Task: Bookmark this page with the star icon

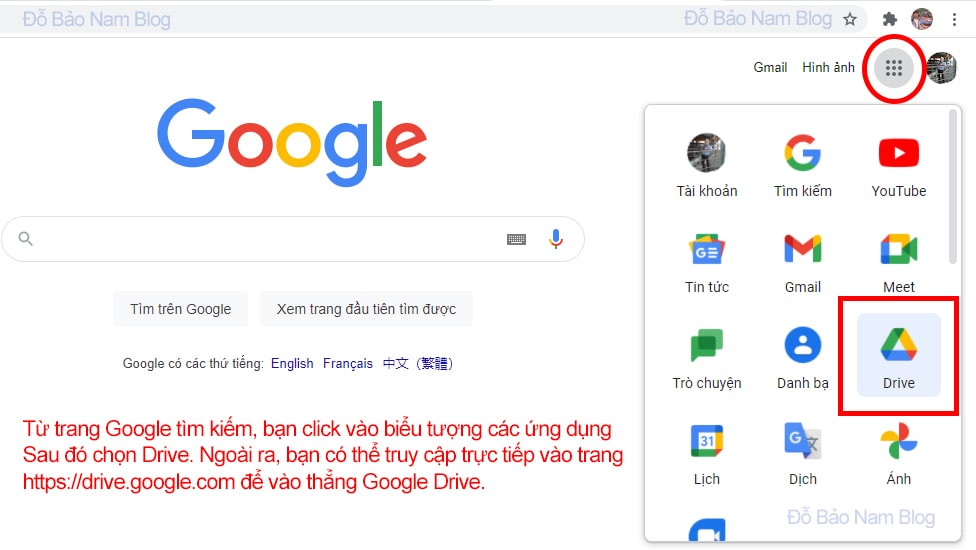Action: (x=850, y=19)
